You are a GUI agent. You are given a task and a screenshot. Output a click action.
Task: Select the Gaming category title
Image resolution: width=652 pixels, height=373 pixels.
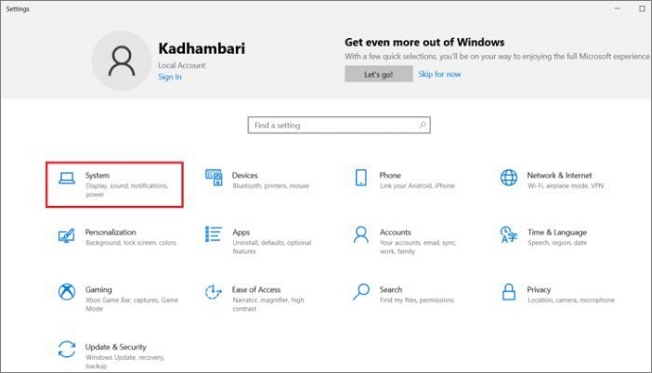(x=99, y=289)
